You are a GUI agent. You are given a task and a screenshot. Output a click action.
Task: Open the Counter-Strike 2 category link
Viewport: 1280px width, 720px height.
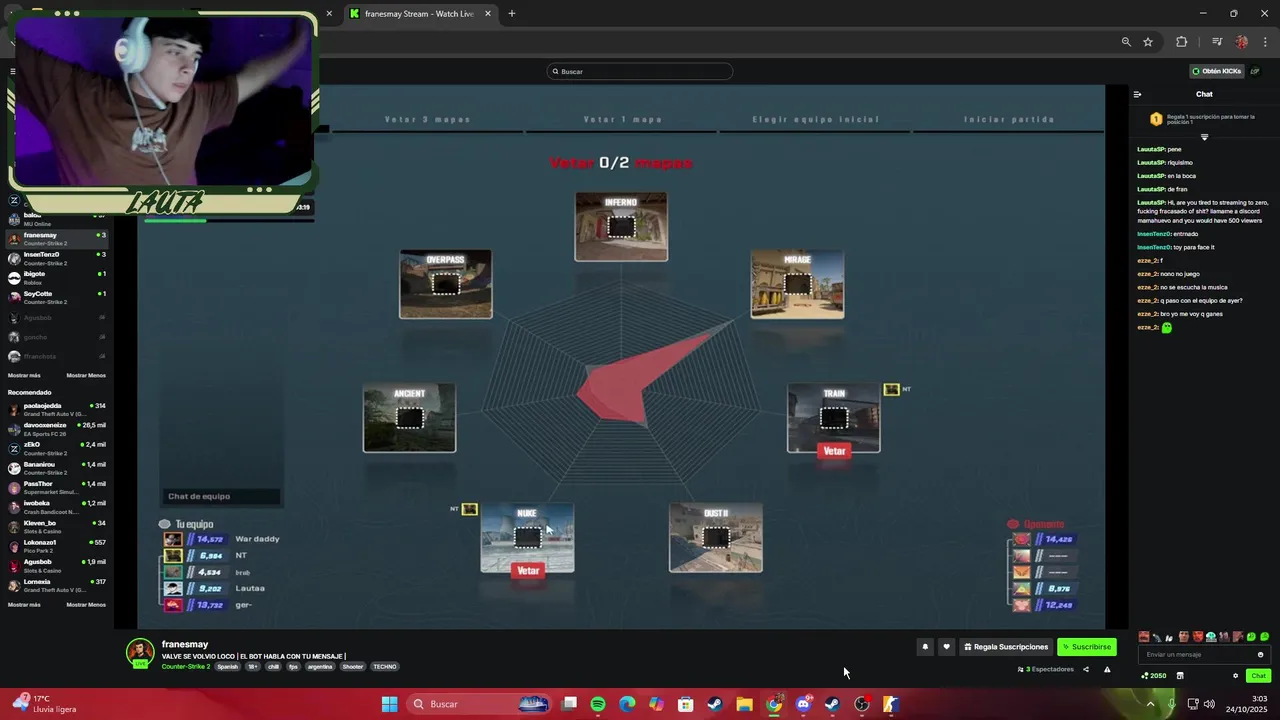point(186,667)
